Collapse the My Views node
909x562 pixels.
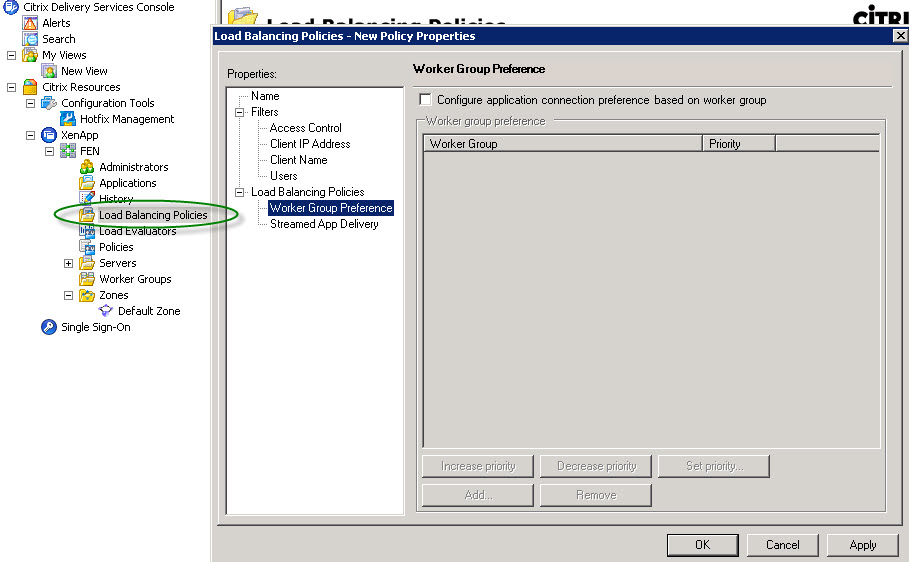click(x=11, y=56)
